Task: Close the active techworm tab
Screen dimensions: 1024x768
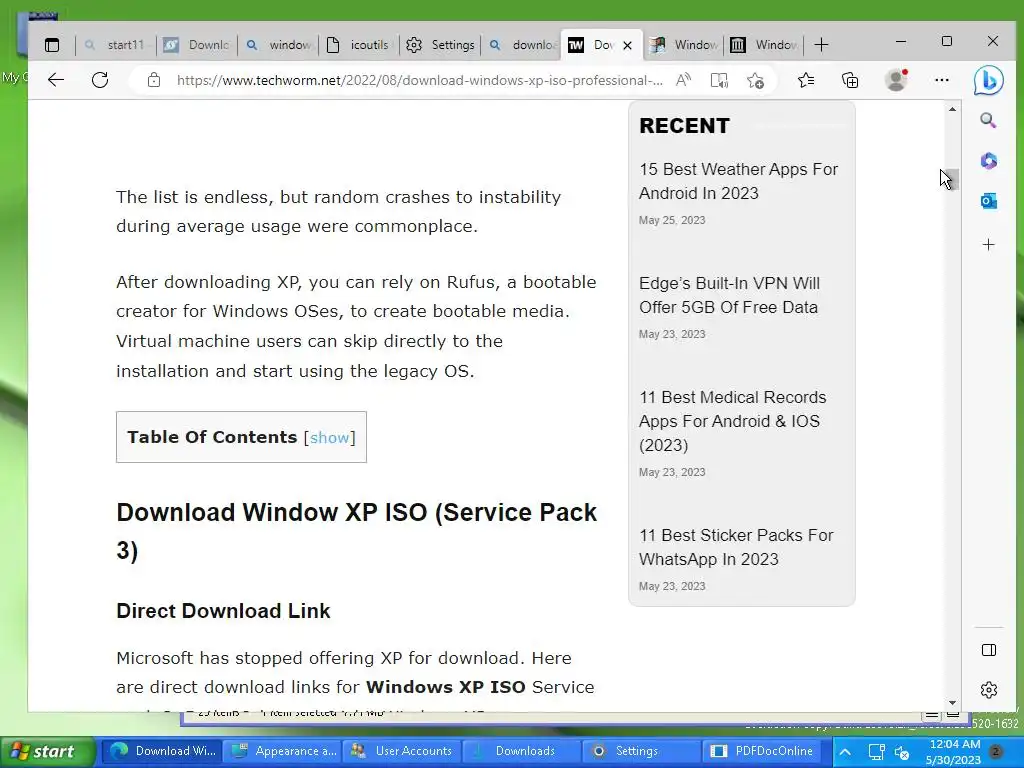Action: pyautogui.click(x=628, y=45)
